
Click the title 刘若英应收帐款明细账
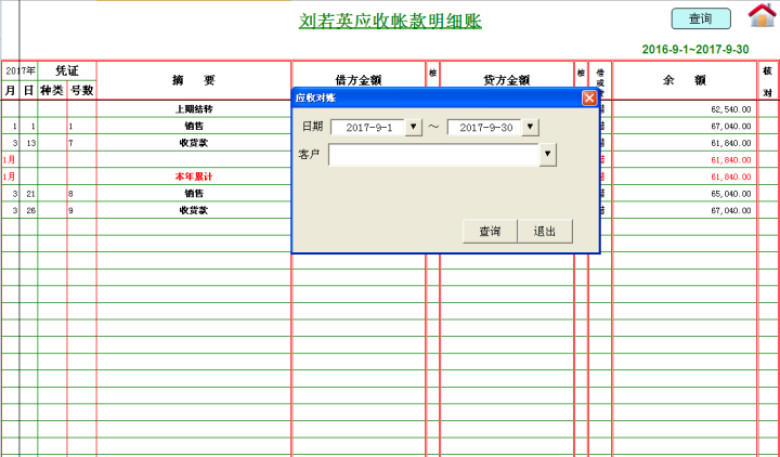(390, 21)
